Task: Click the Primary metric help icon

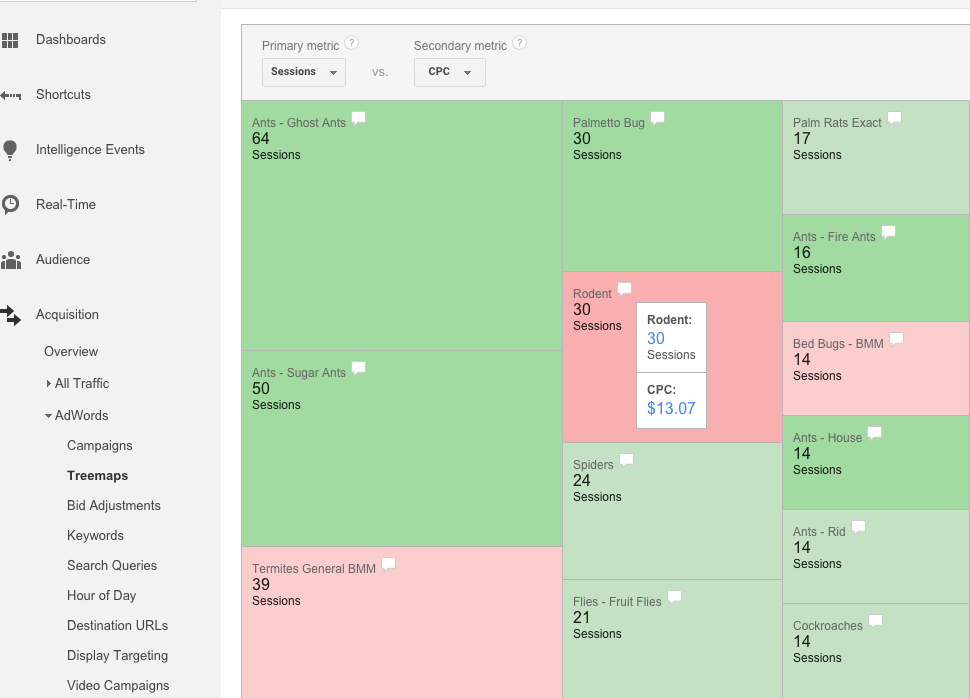Action: (349, 41)
